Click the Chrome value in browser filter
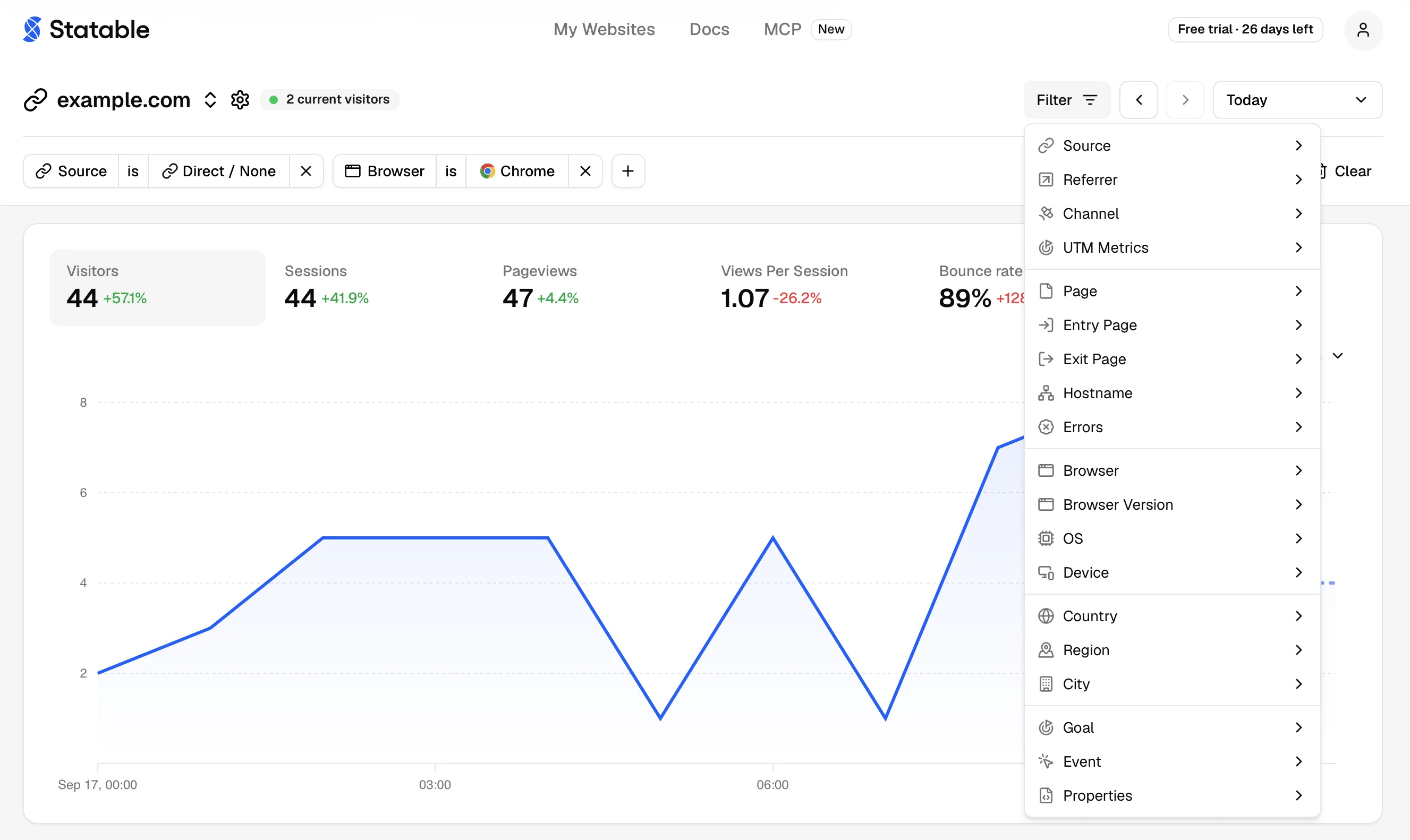 click(x=517, y=171)
